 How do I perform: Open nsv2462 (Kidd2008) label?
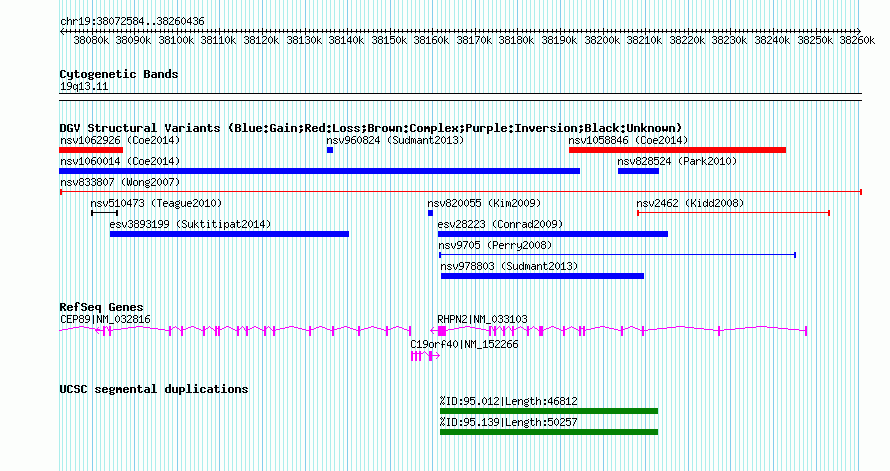point(690,203)
